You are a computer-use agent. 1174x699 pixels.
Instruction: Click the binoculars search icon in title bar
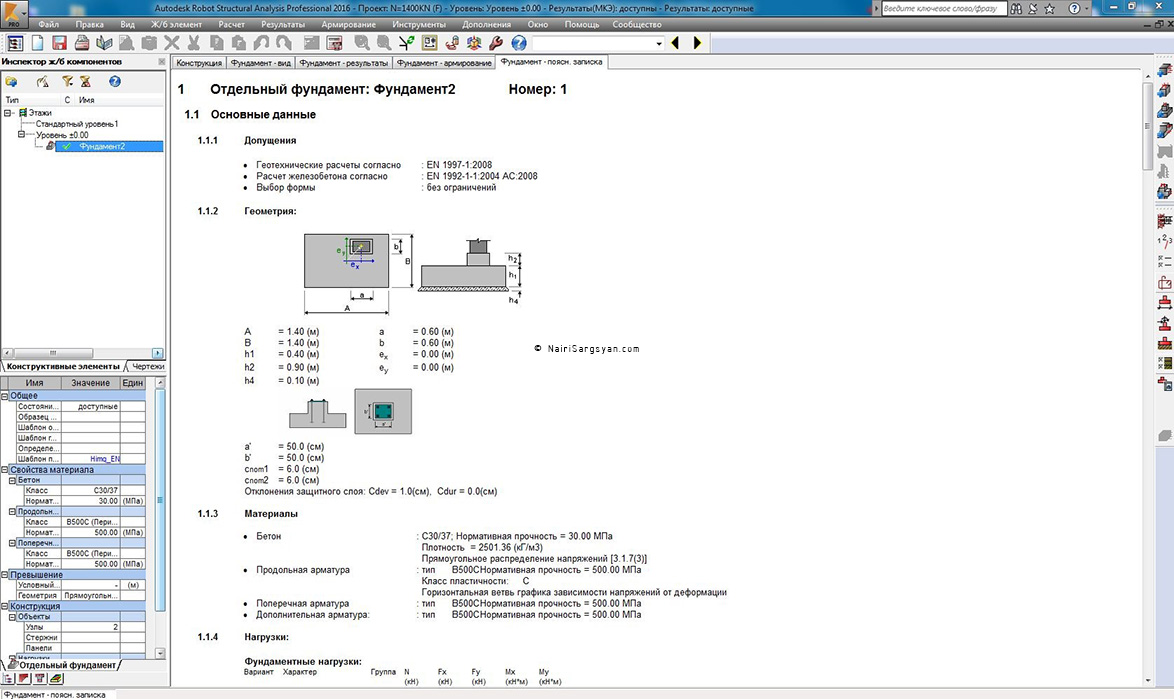1016,8
